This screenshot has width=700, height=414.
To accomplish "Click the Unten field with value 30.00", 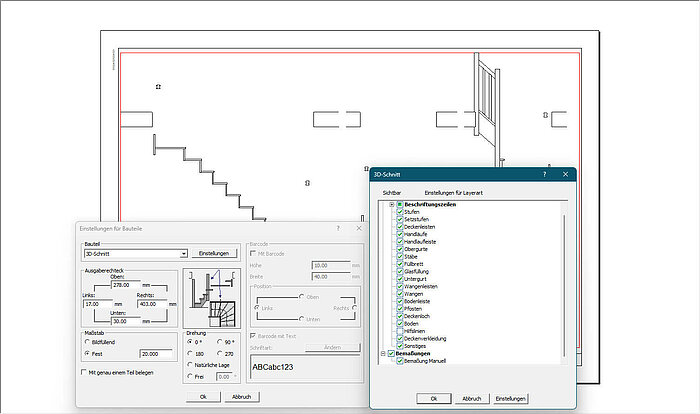I will pos(125,321).
